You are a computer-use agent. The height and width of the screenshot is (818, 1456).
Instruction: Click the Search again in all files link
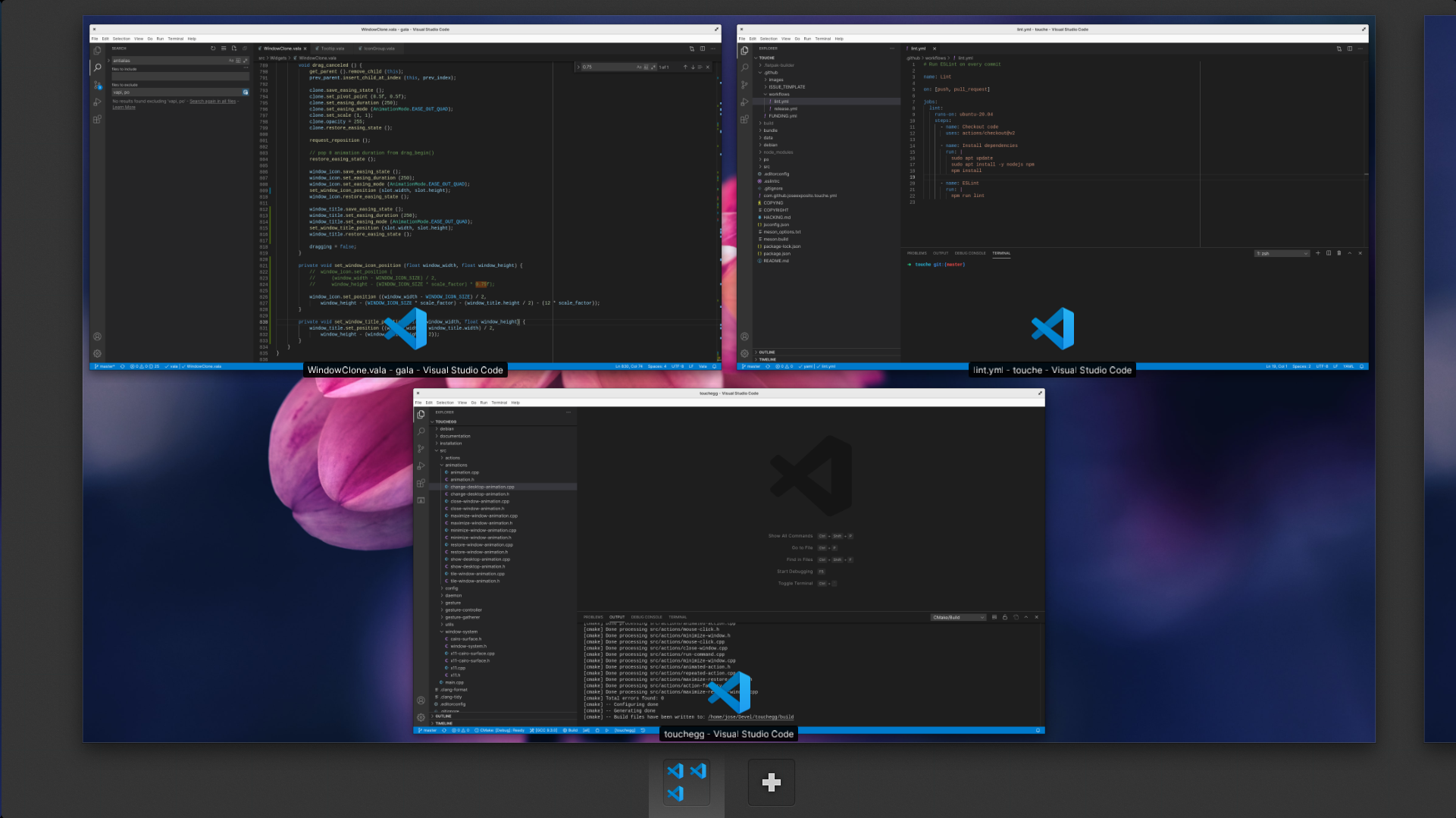click(212, 101)
